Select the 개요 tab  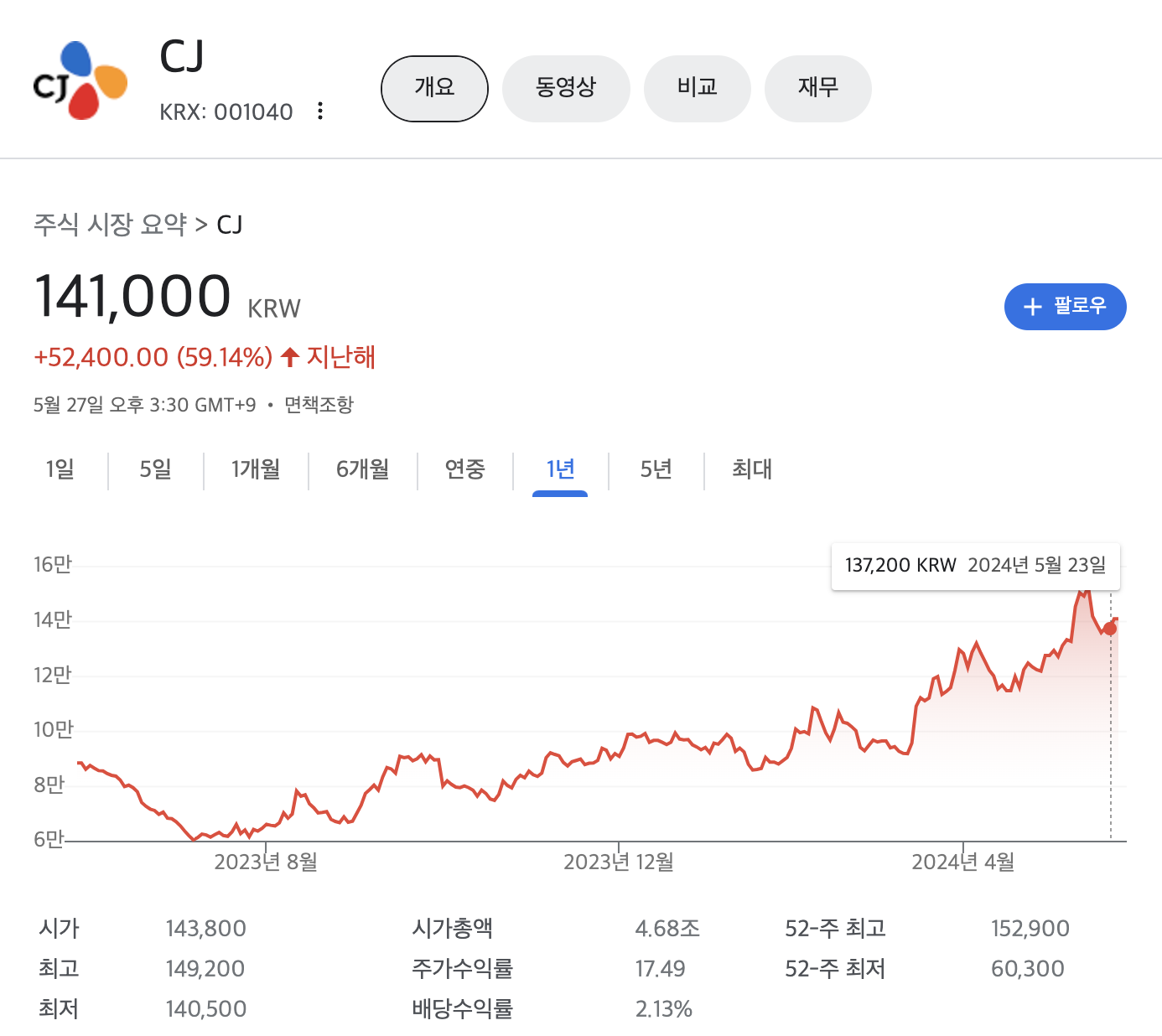coord(434,89)
